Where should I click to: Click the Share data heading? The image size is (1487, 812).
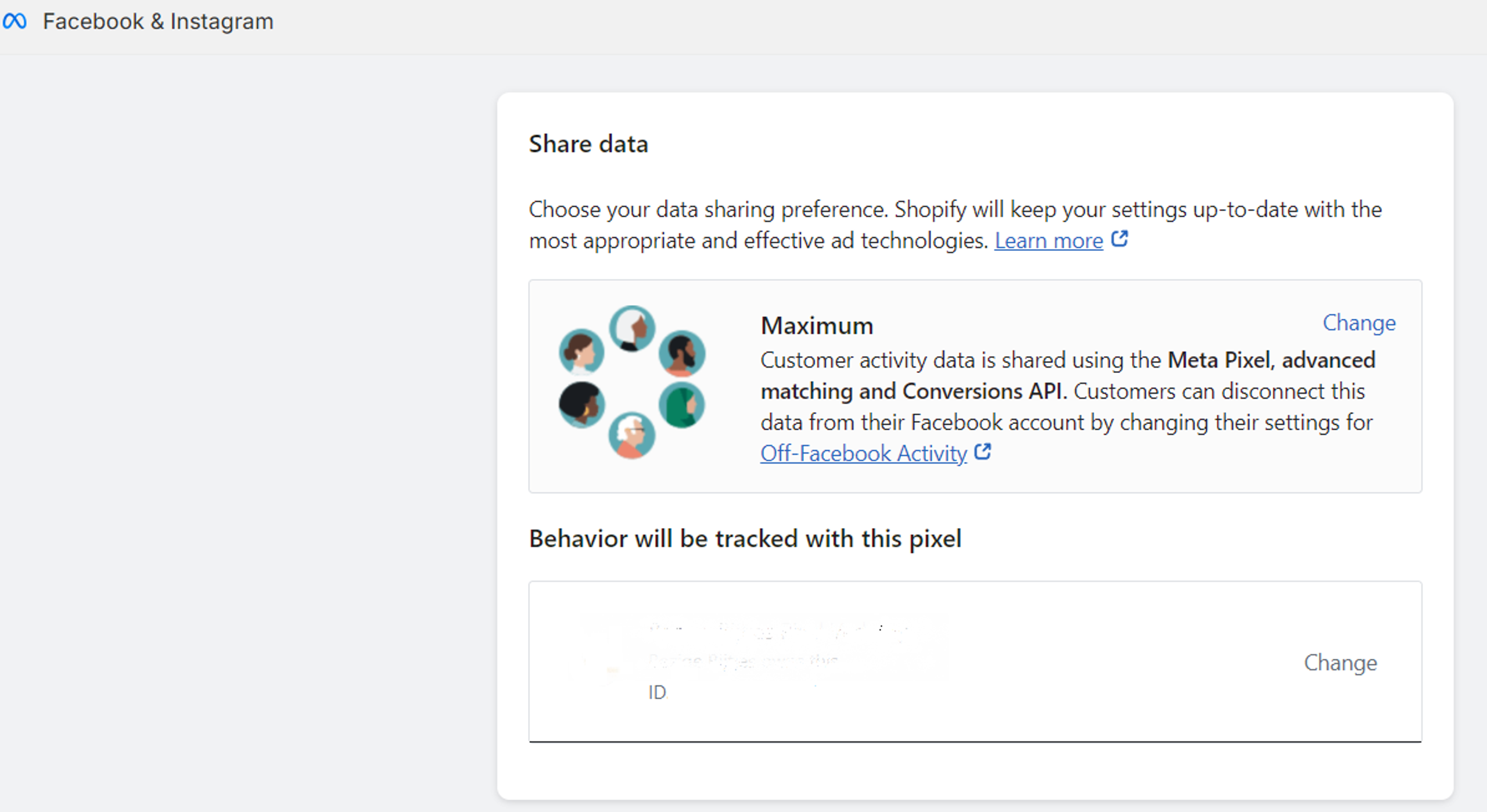click(588, 144)
